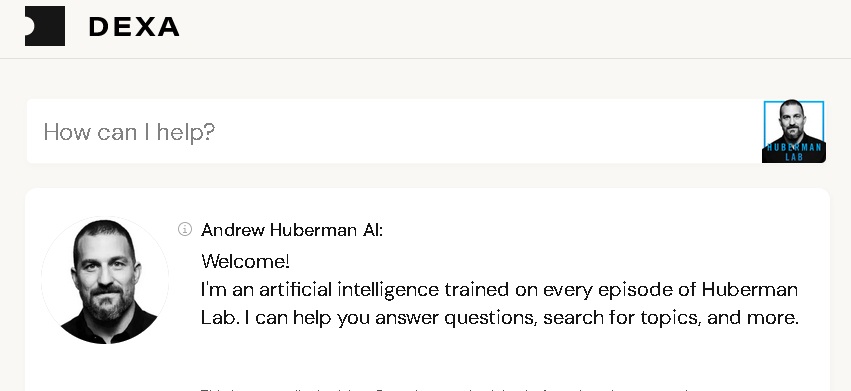Click the info icon beside Andrew Huberman AI
This screenshot has height=391, width=851.
185,229
